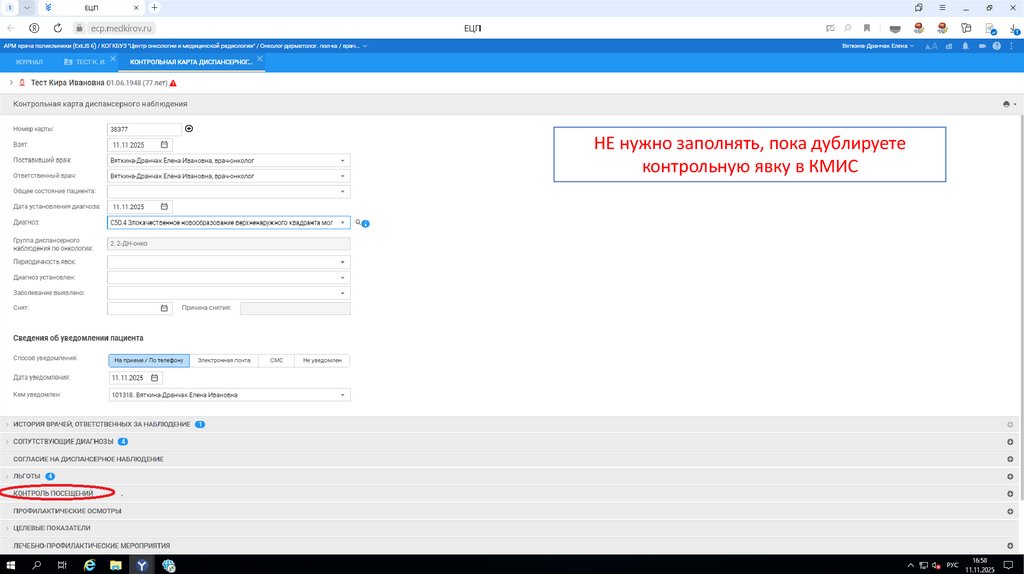
Task: Open the three-dot menu in app header
Action: coord(1012,46)
